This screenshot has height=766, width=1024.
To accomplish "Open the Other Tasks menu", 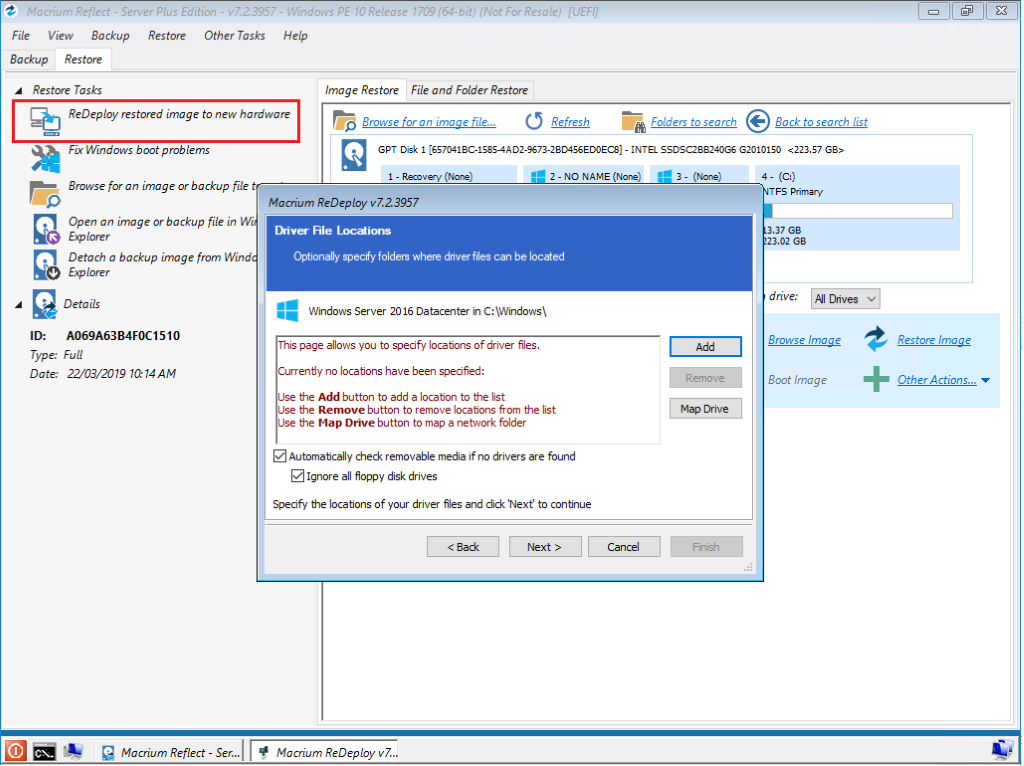I will click(234, 35).
